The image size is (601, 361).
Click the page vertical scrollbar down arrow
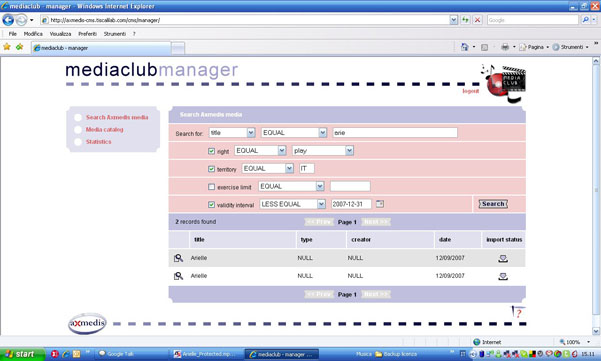coord(596,331)
